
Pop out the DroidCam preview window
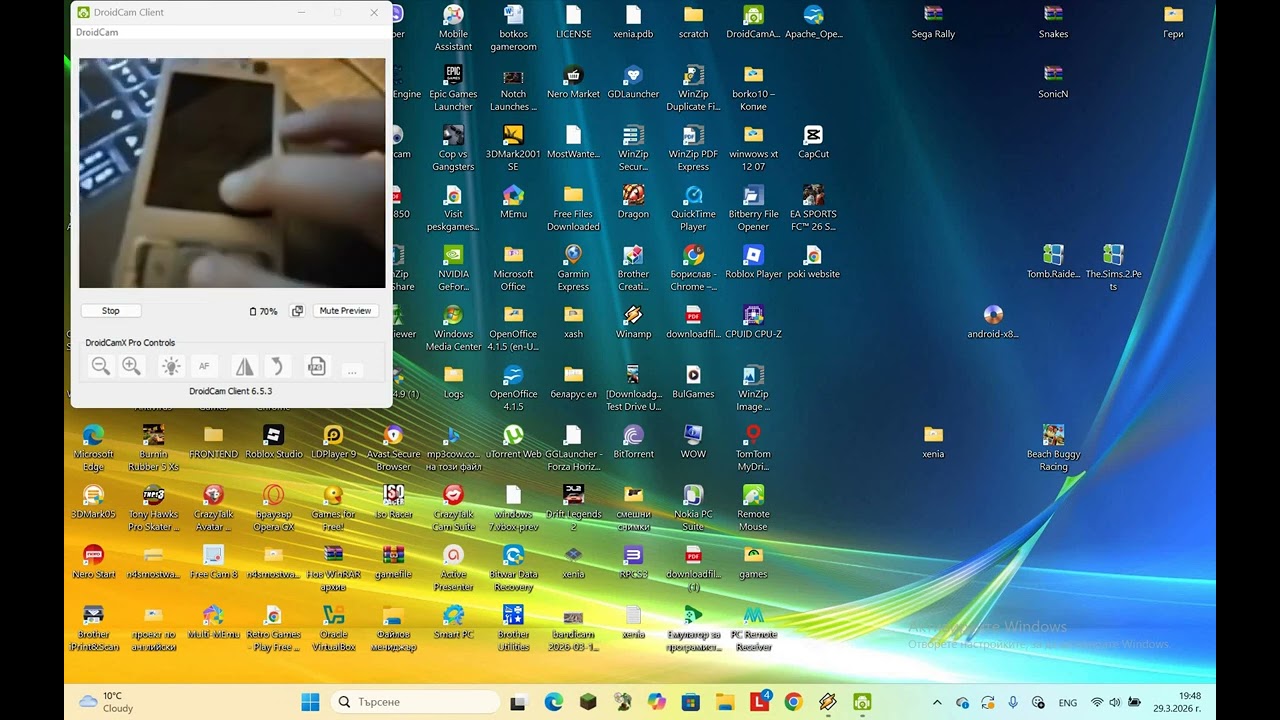[297, 311]
